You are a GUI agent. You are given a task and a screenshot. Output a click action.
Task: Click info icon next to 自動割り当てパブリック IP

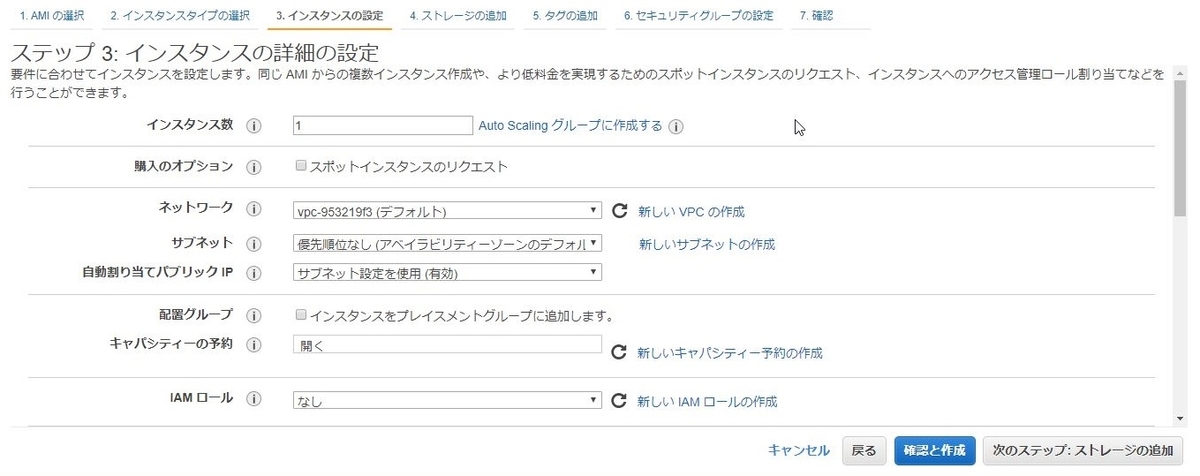coord(253,273)
